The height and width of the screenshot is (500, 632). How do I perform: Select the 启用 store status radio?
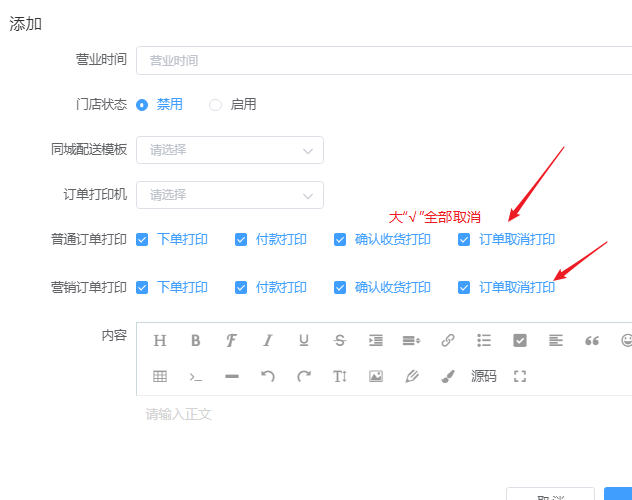215,105
